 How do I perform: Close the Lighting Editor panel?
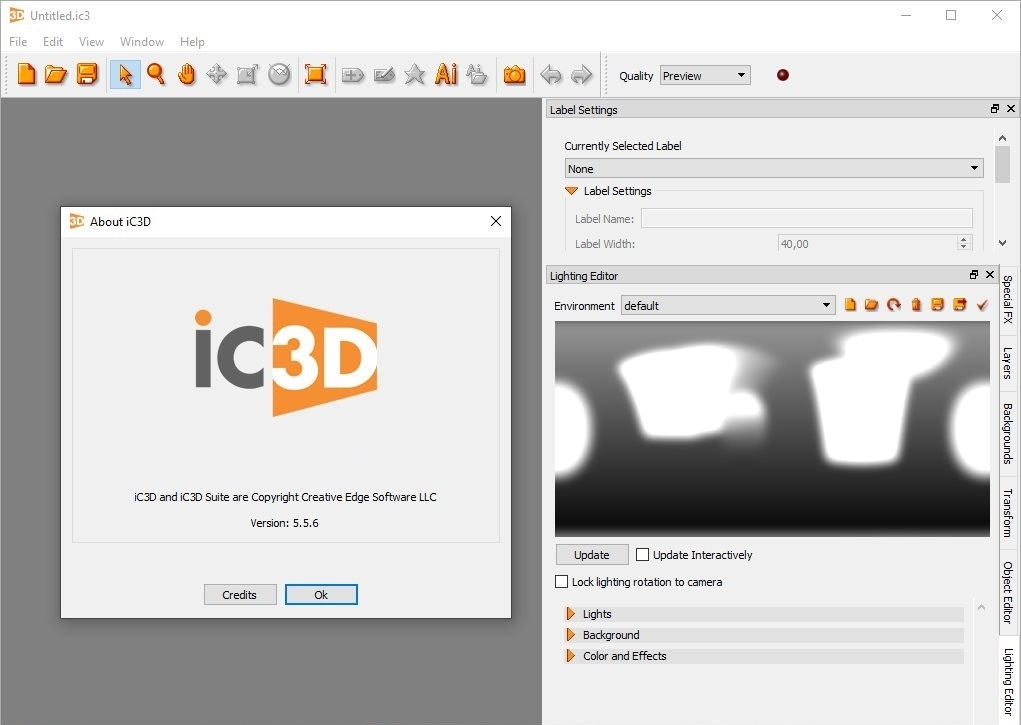990,275
